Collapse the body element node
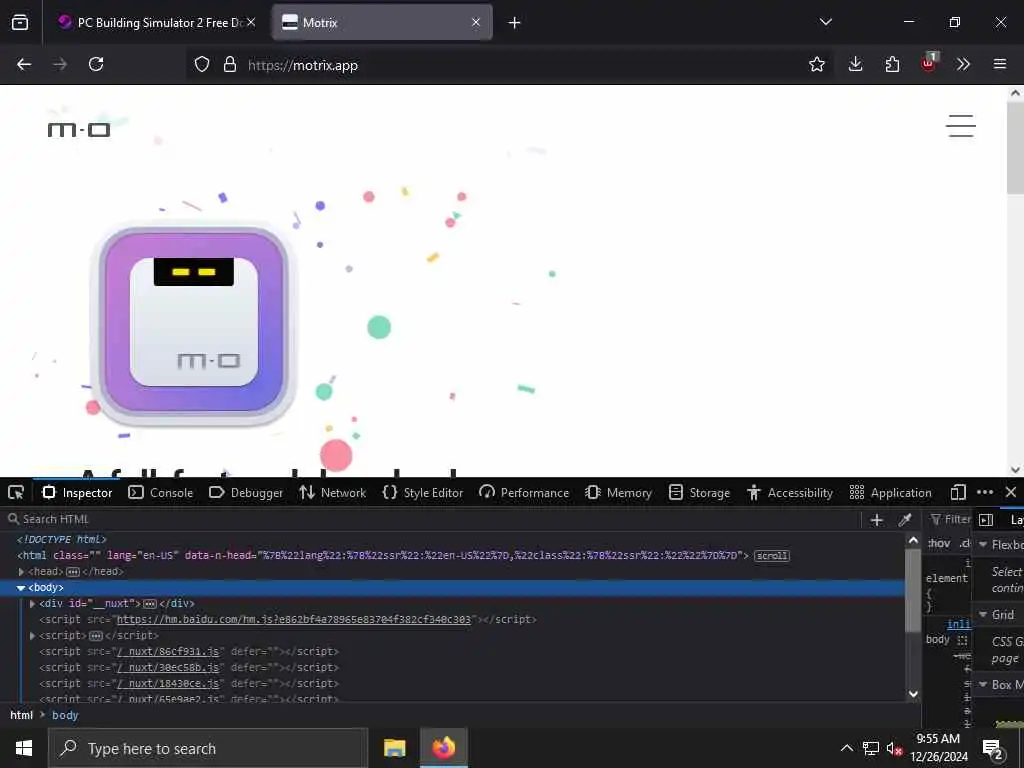 pyautogui.click(x=22, y=588)
